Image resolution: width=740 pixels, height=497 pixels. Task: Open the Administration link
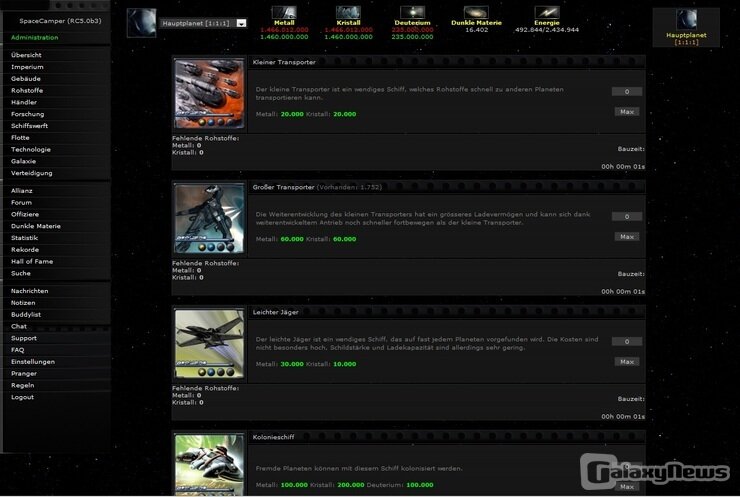34,37
